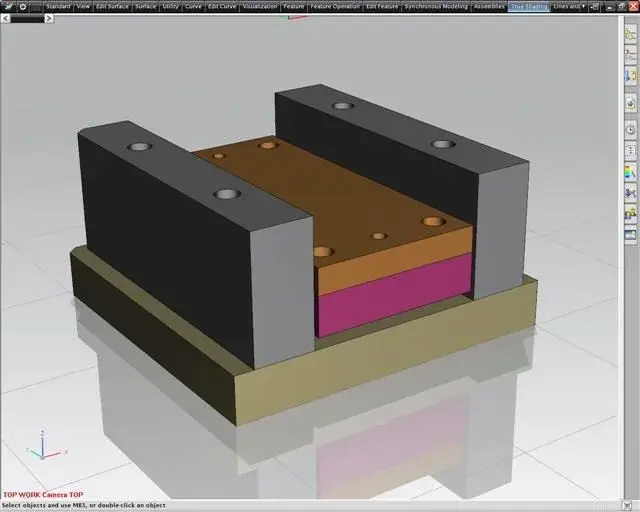The width and height of the screenshot is (640, 512).
Task: Click the 'Select objects and use MB3' status text
Action: coord(84,505)
